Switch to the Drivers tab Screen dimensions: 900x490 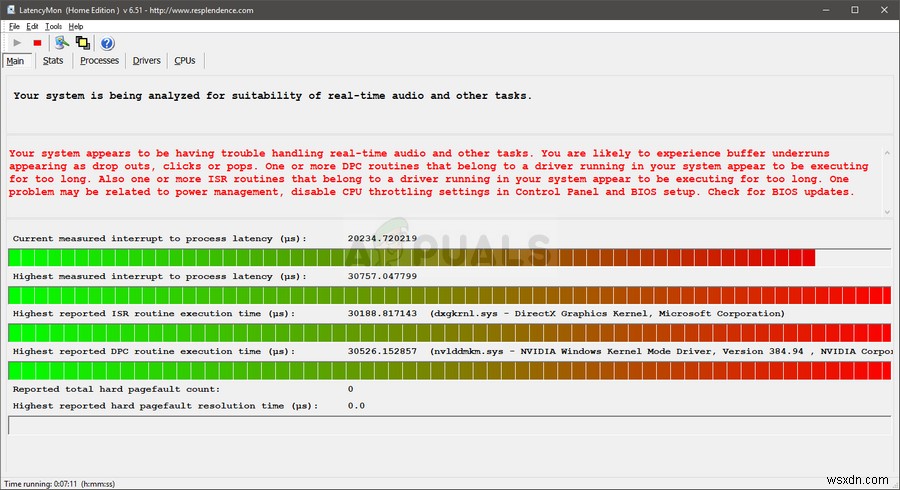coord(146,60)
